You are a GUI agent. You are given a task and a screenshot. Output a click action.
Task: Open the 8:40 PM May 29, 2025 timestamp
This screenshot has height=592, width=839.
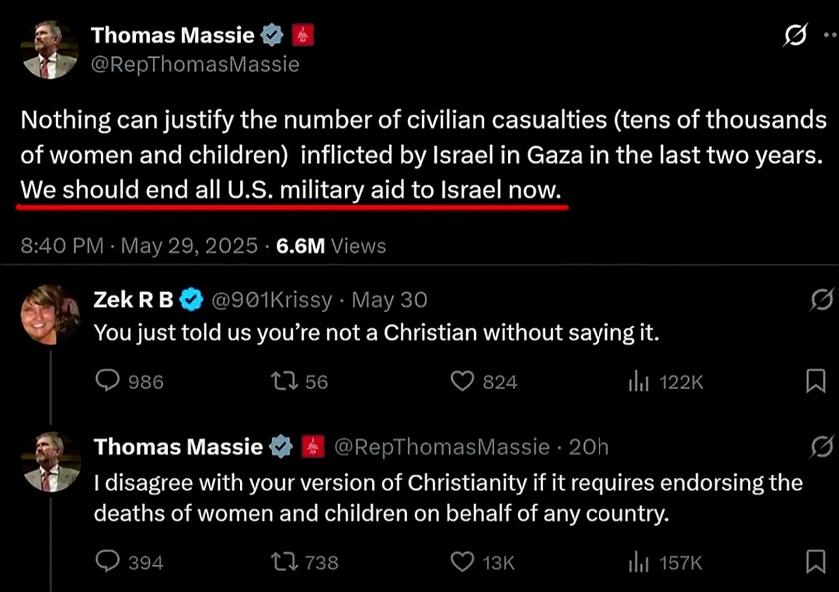[139, 246]
